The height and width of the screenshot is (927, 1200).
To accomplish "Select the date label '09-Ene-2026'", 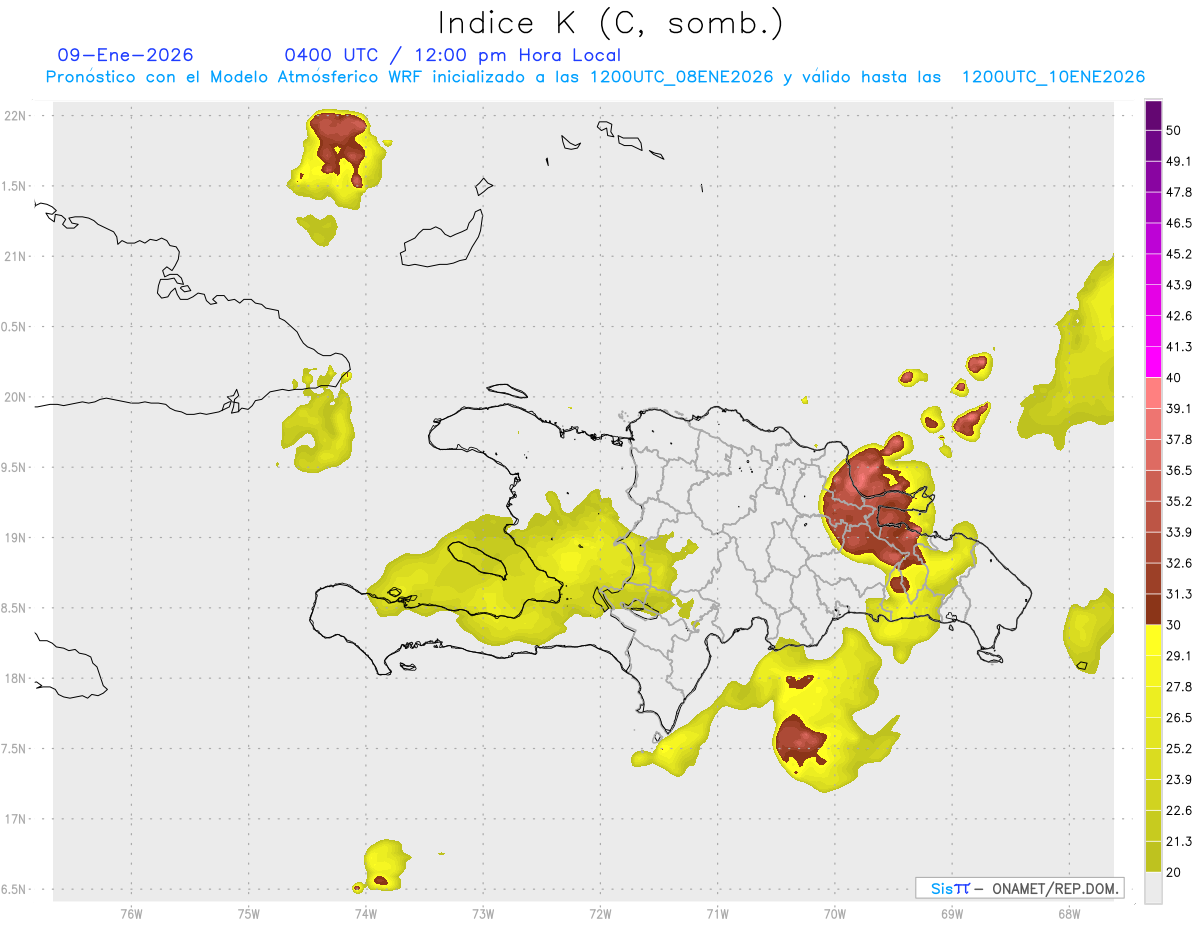I will pos(126,55).
